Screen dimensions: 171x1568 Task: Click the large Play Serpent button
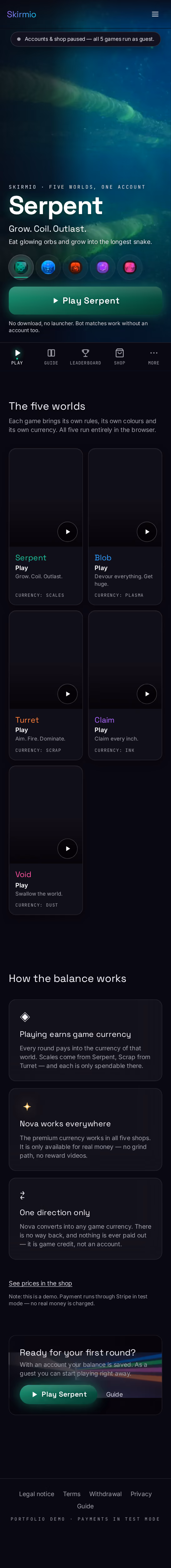point(85,301)
